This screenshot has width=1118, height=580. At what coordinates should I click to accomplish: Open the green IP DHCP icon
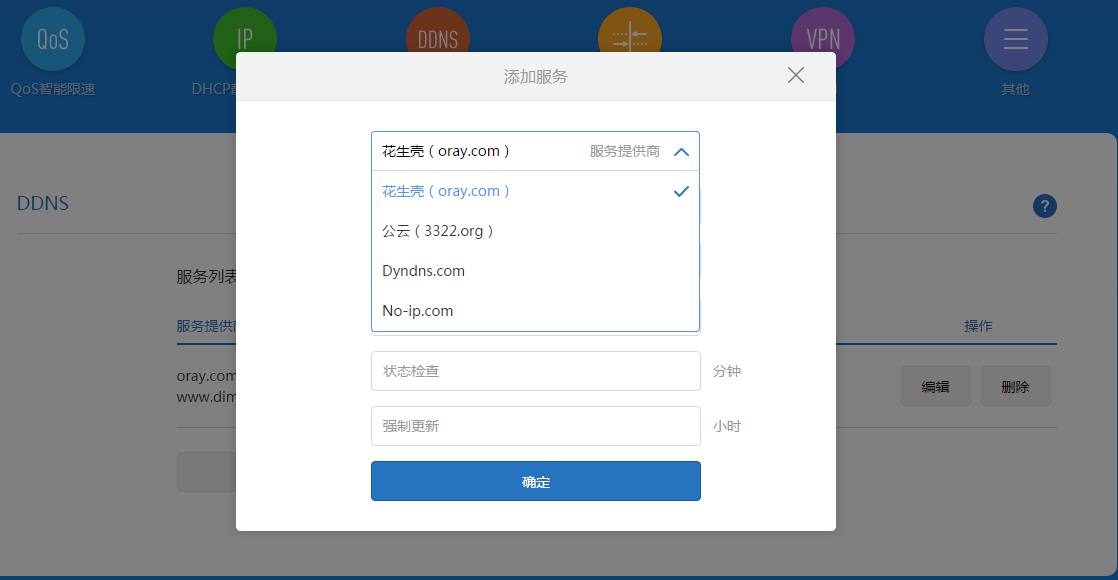(x=245, y=30)
